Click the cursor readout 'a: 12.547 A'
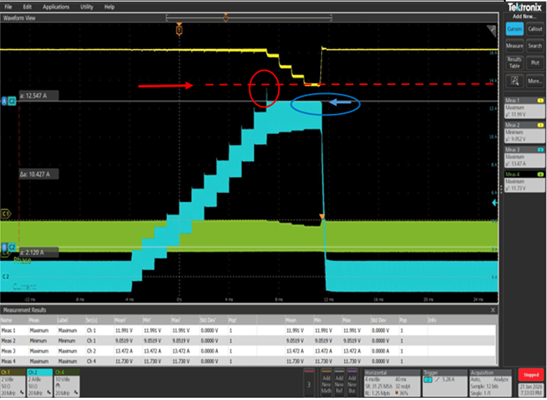 (x=38, y=96)
